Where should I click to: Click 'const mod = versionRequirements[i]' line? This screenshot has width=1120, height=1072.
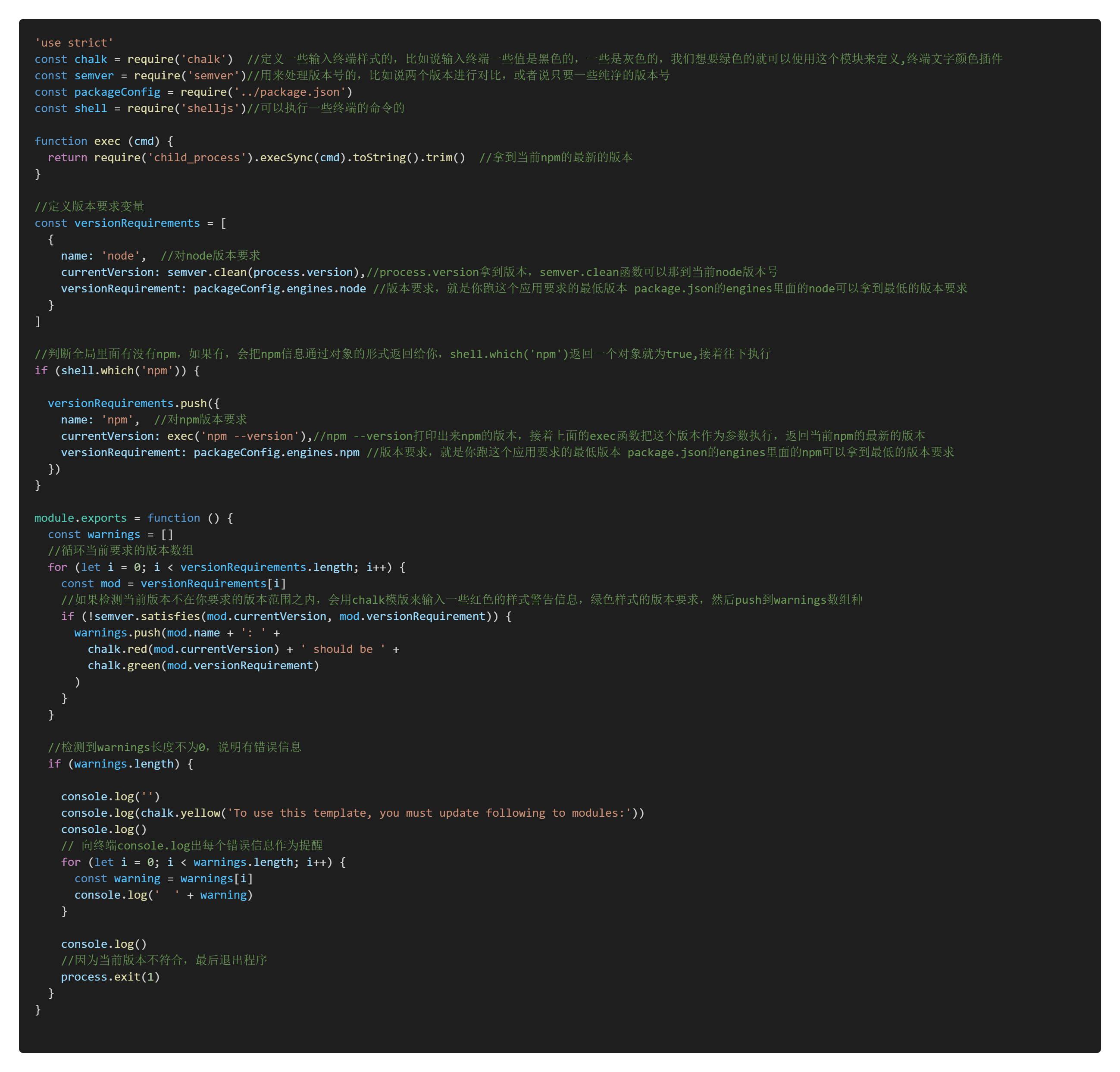(x=173, y=583)
